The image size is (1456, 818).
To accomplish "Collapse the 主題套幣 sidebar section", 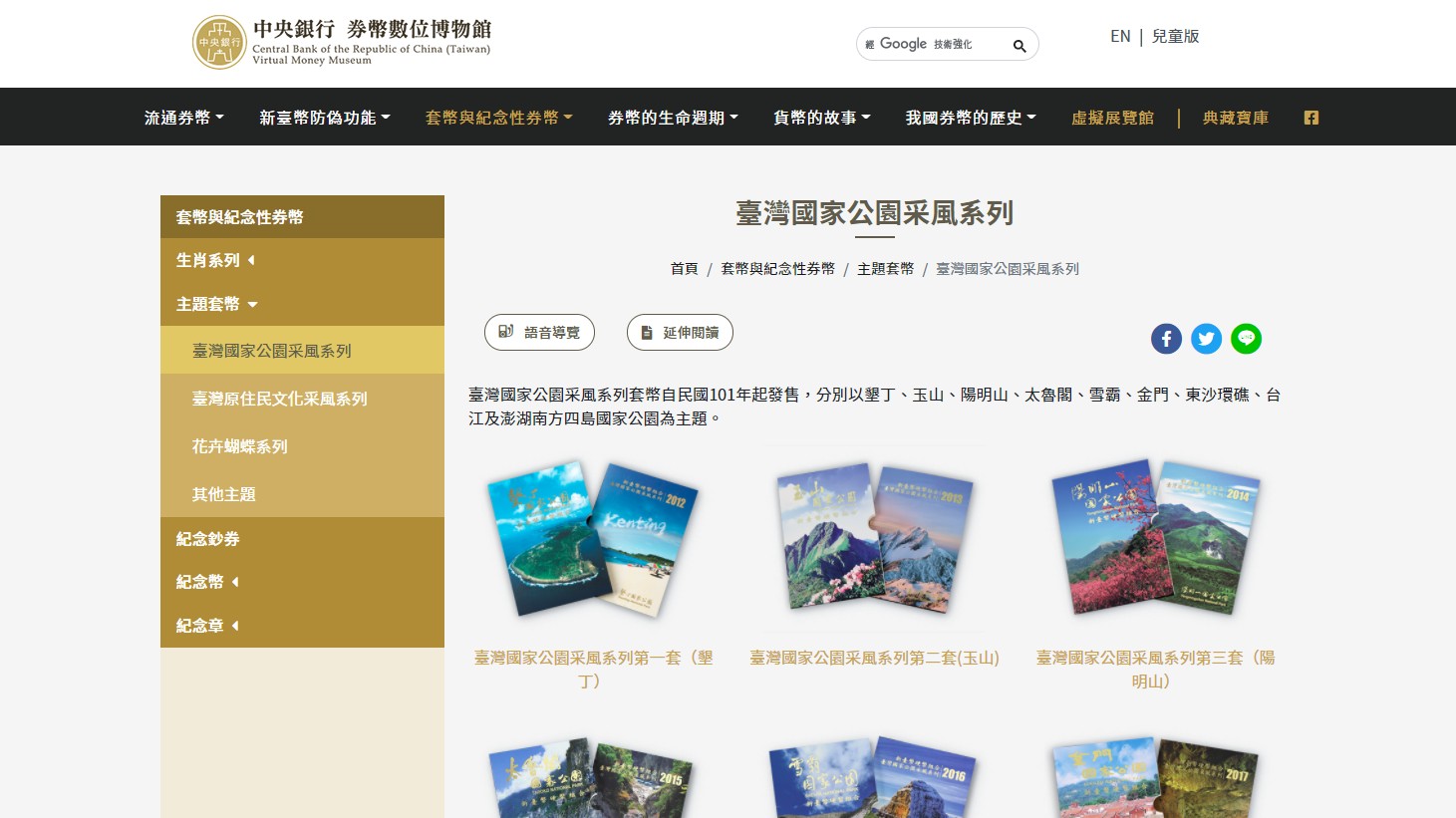I will 302,304.
